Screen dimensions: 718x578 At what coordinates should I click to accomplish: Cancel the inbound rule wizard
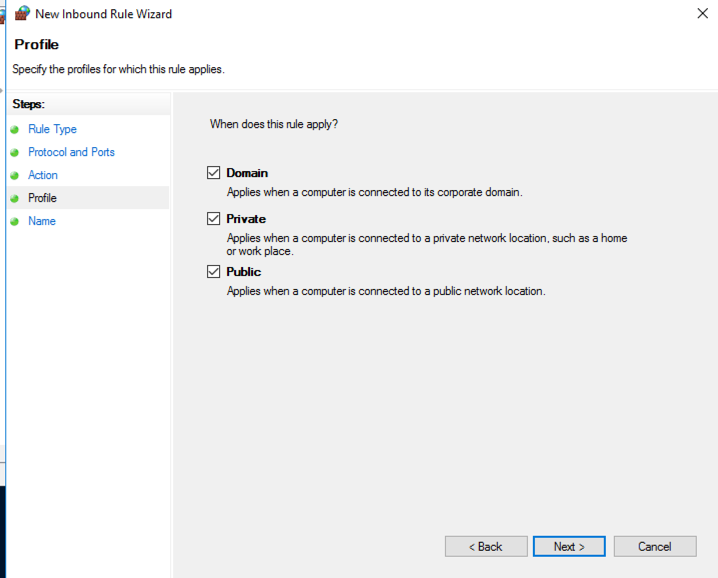(x=655, y=547)
